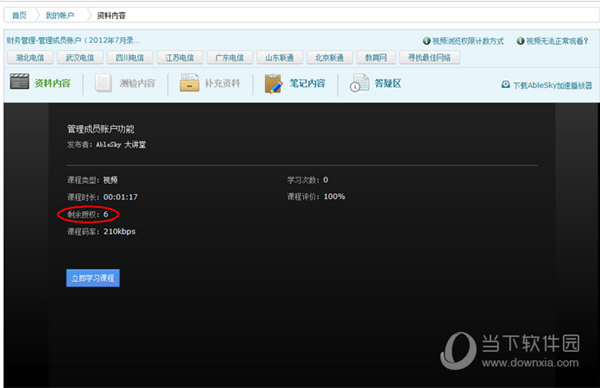The height and width of the screenshot is (388, 600).
Task: Select the 湖北电信 network button
Action: [30, 57]
